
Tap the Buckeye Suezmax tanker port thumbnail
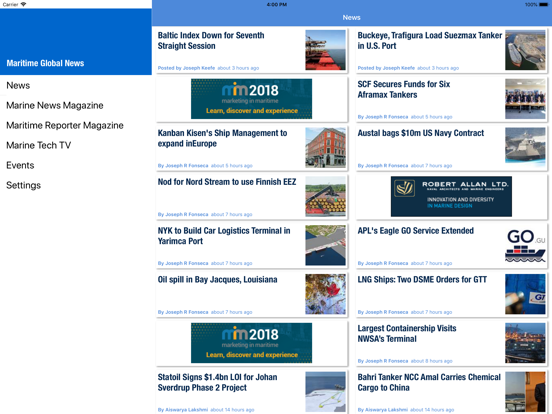(x=525, y=50)
